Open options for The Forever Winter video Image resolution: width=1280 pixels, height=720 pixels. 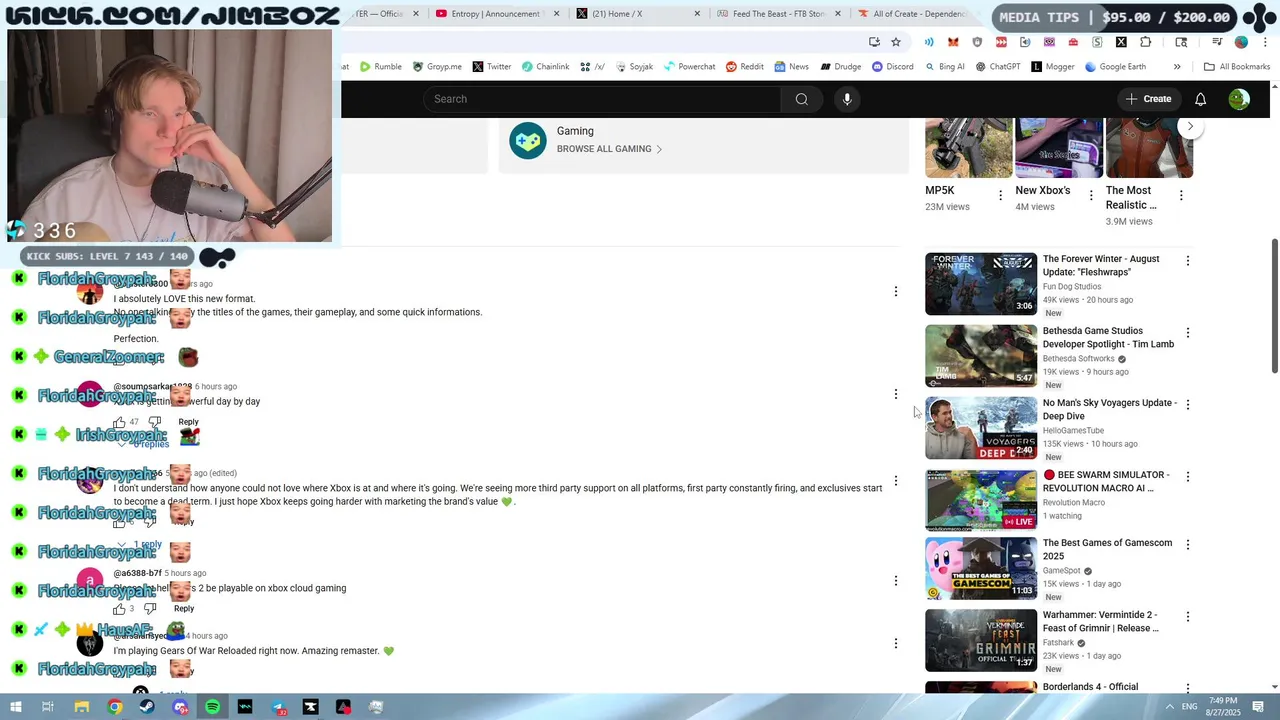tap(1188, 261)
